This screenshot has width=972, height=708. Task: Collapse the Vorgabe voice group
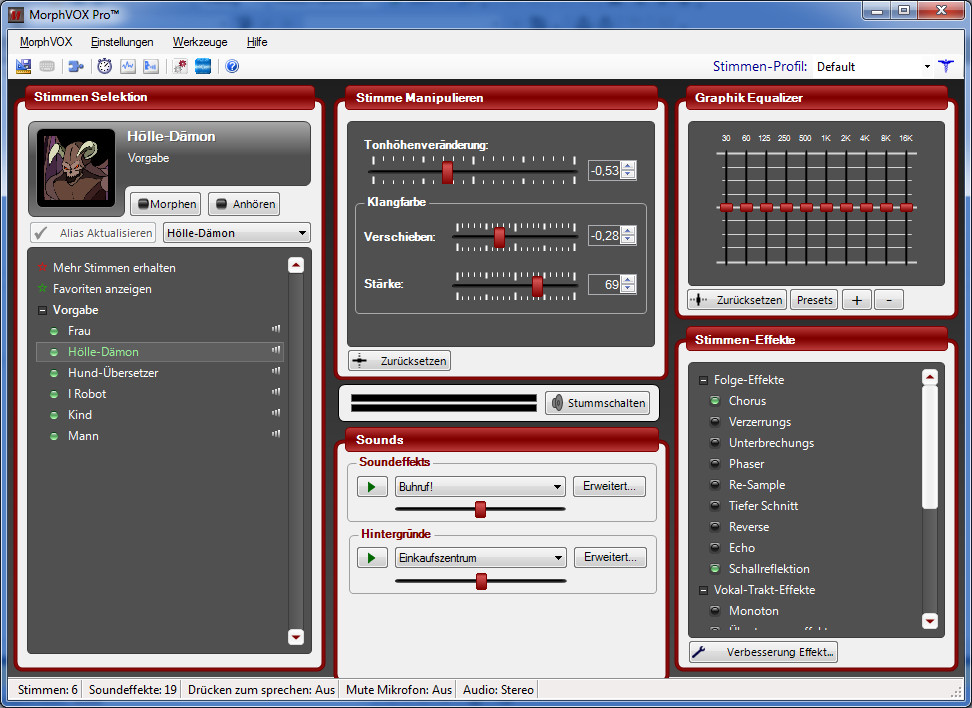42,310
